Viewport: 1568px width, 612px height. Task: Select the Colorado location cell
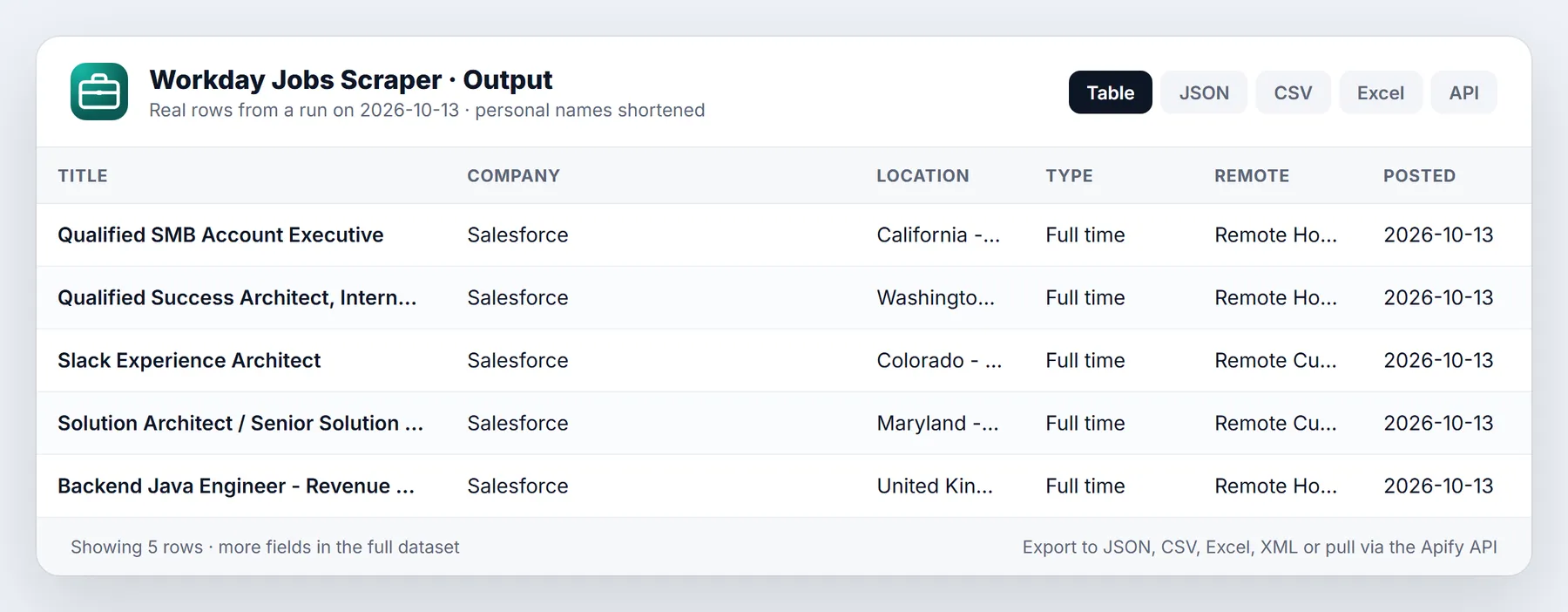[939, 361]
